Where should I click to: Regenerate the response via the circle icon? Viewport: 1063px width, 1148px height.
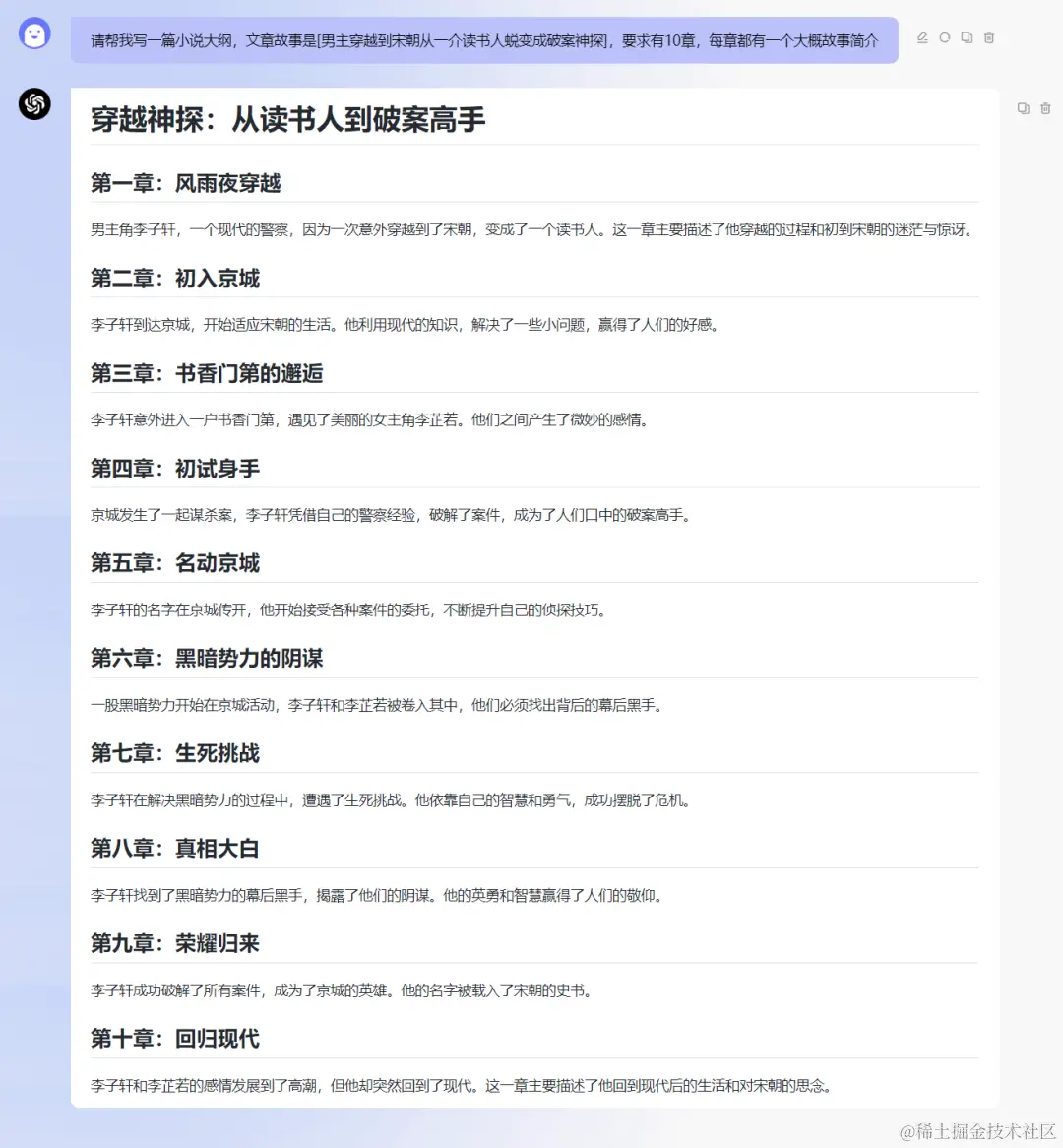click(944, 37)
